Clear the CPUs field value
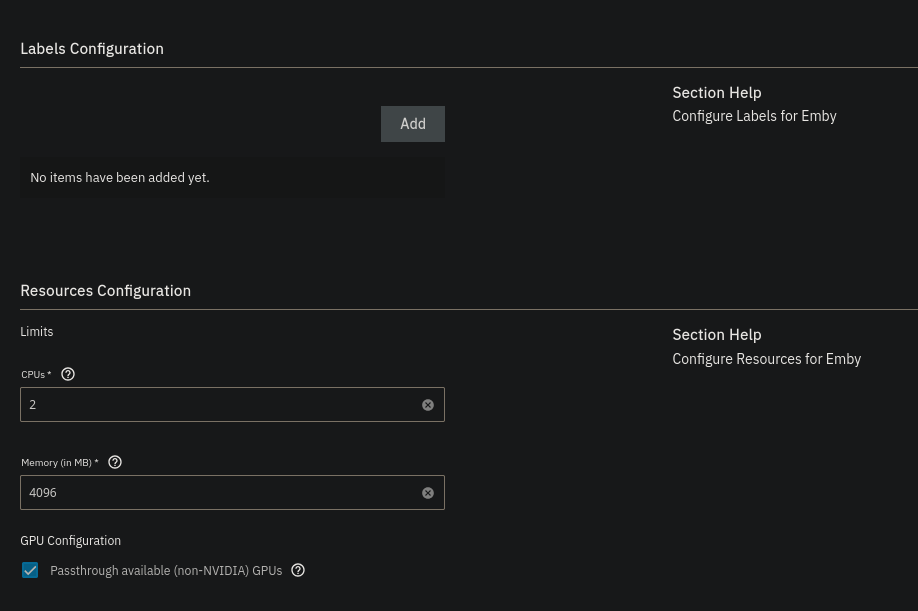The height and width of the screenshot is (611, 918). pyautogui.click(x=428, y=405)
